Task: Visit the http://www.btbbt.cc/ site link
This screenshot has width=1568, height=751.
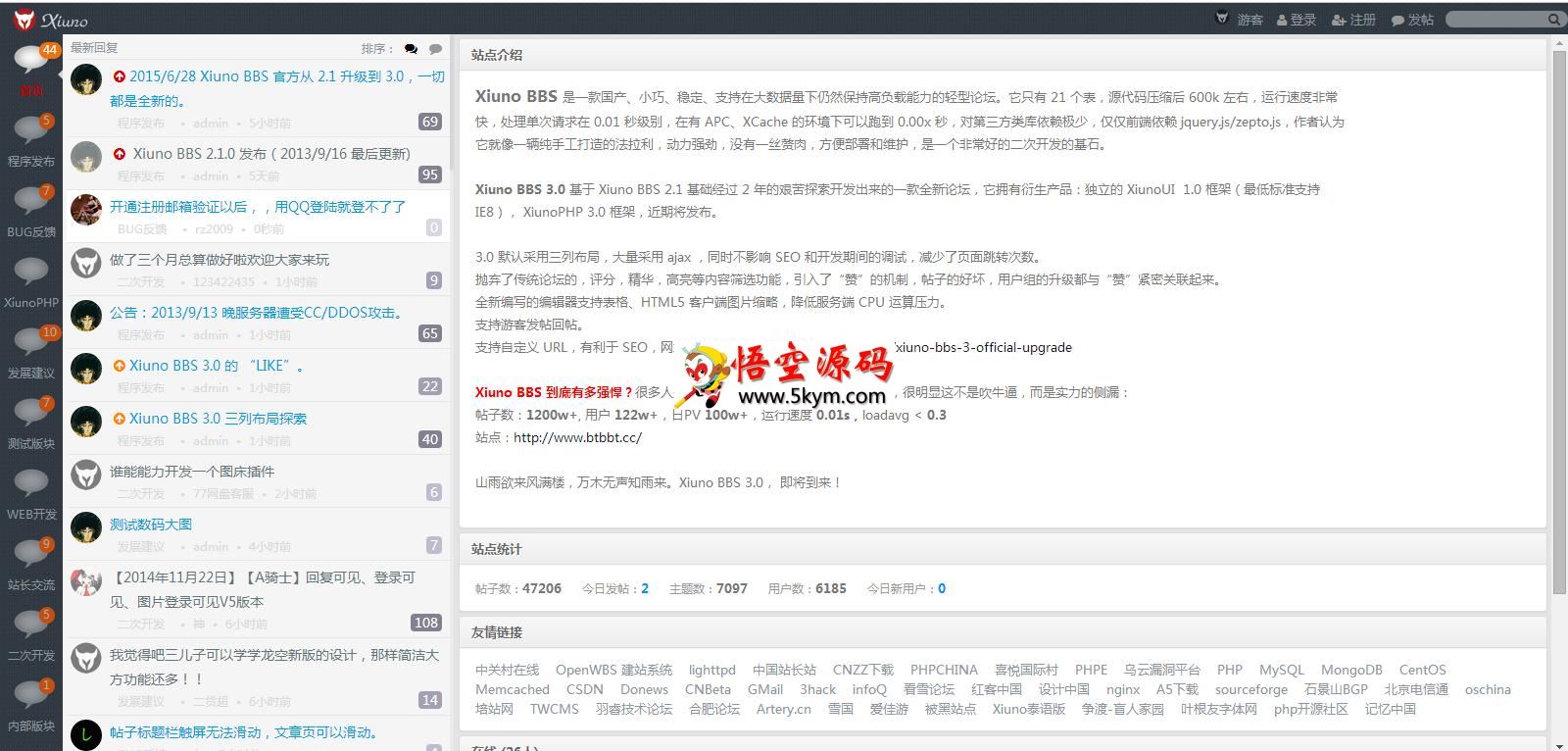Action: [x=577, y=437]
